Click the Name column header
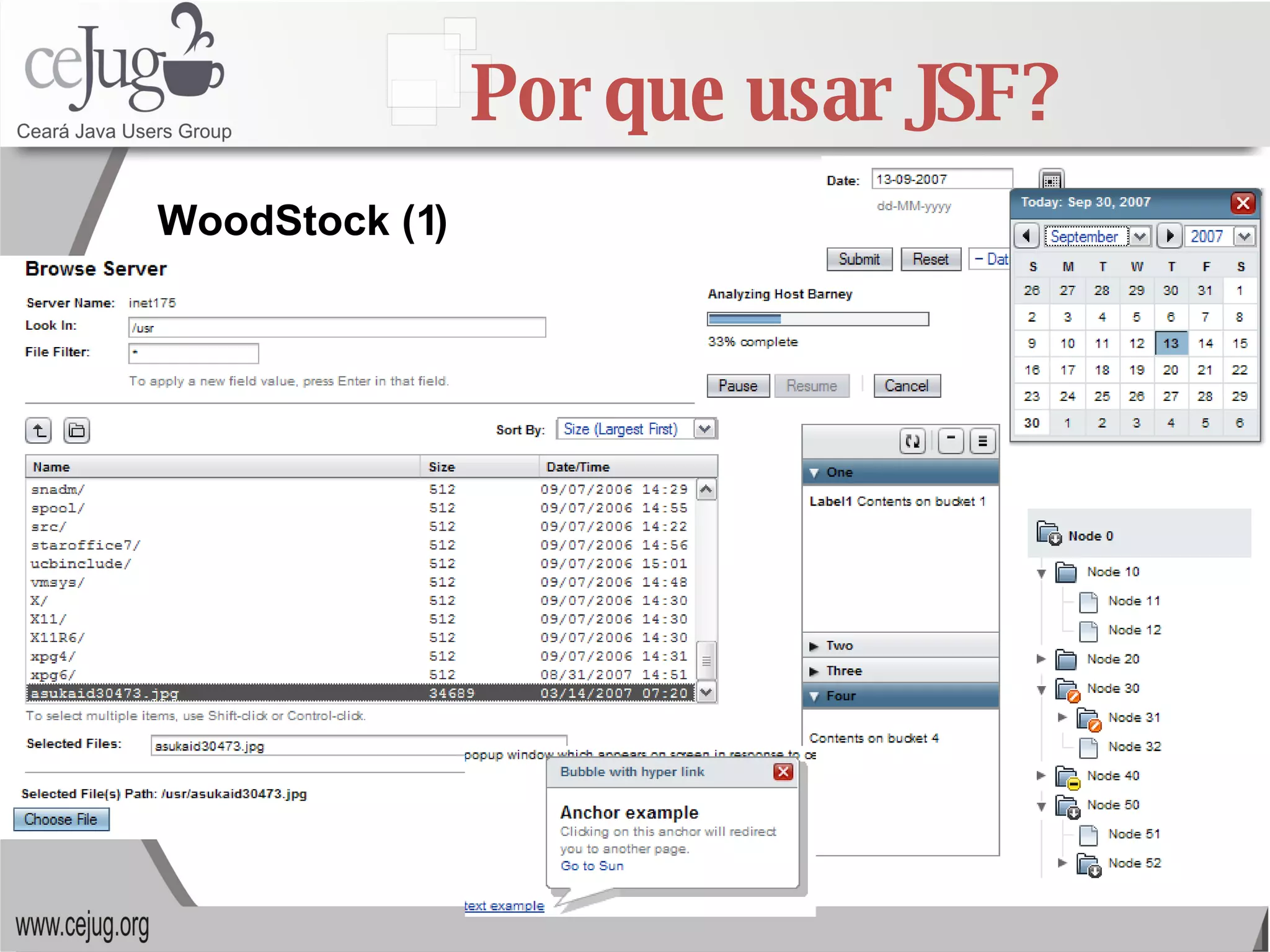Image resolution: width=1270 pixels, height=952 pixels. click(x=223, y=467)
